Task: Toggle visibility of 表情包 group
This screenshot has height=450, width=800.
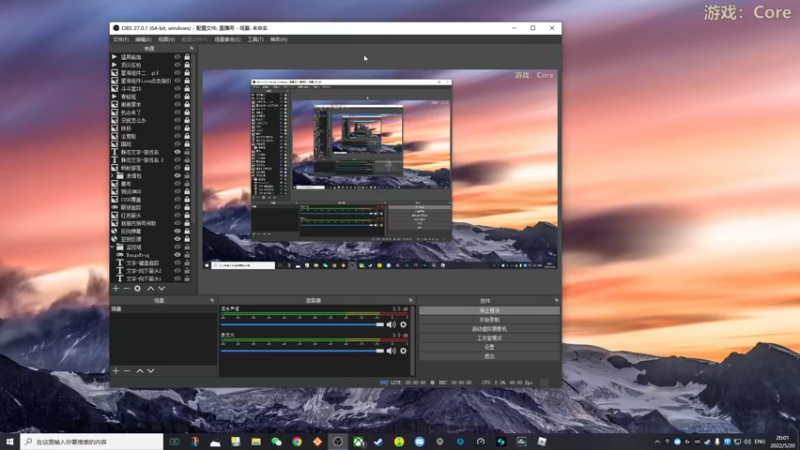Action: point(178,176)
